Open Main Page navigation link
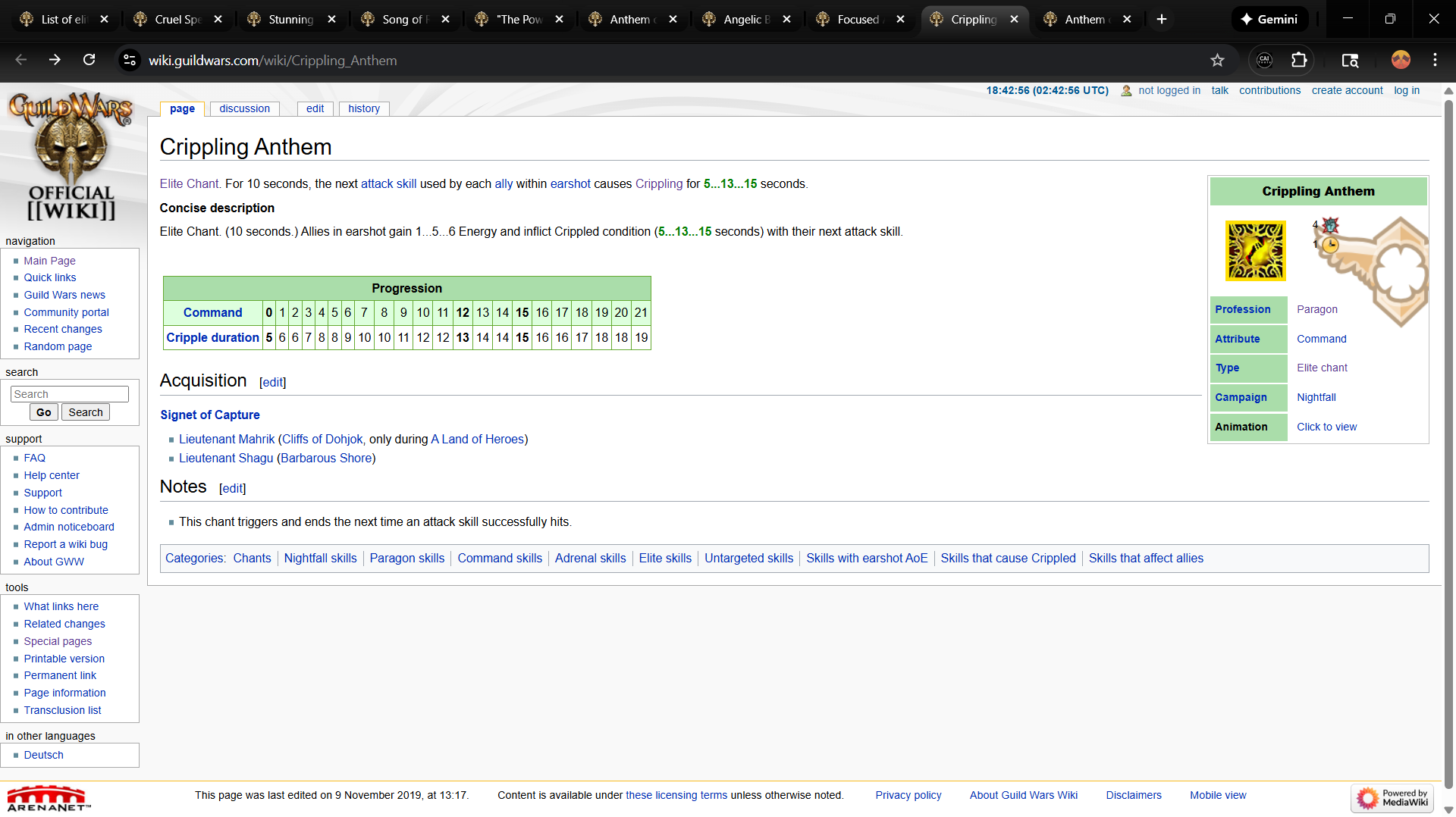The height and width of the screenshot is (817, 1456). (x=49, y=260)
